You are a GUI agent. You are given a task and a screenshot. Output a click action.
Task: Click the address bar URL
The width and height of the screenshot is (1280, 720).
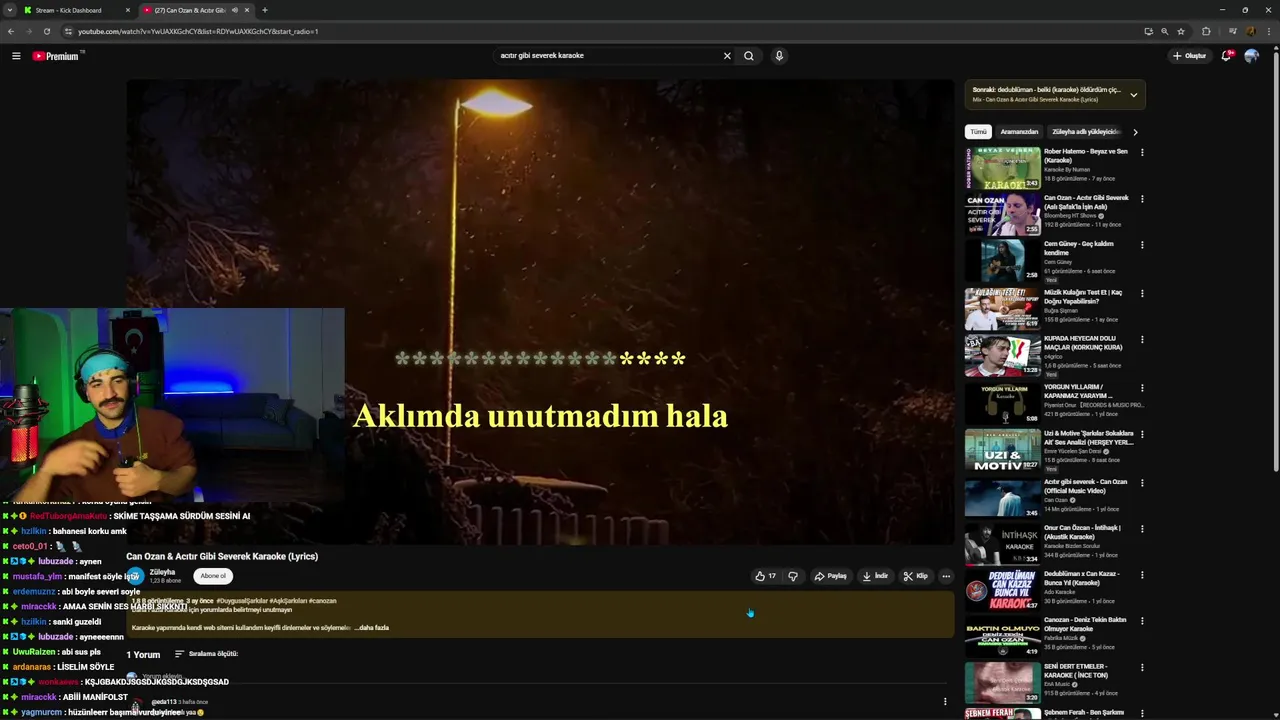(x=198, y=31)
